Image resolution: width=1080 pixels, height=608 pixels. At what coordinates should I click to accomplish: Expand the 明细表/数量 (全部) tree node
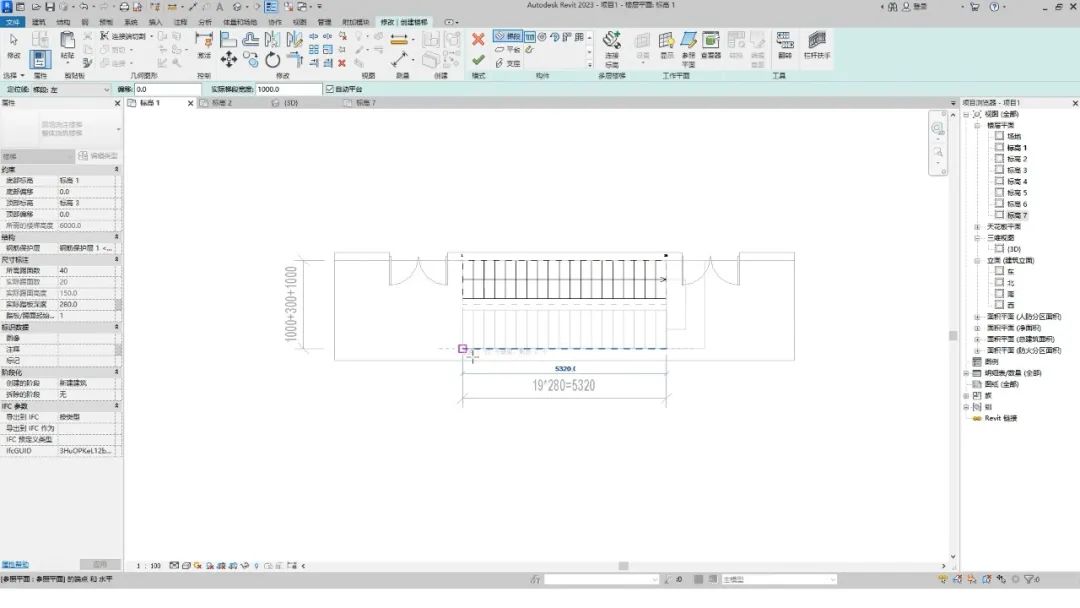pyautogui.click(x=966, y=373)
